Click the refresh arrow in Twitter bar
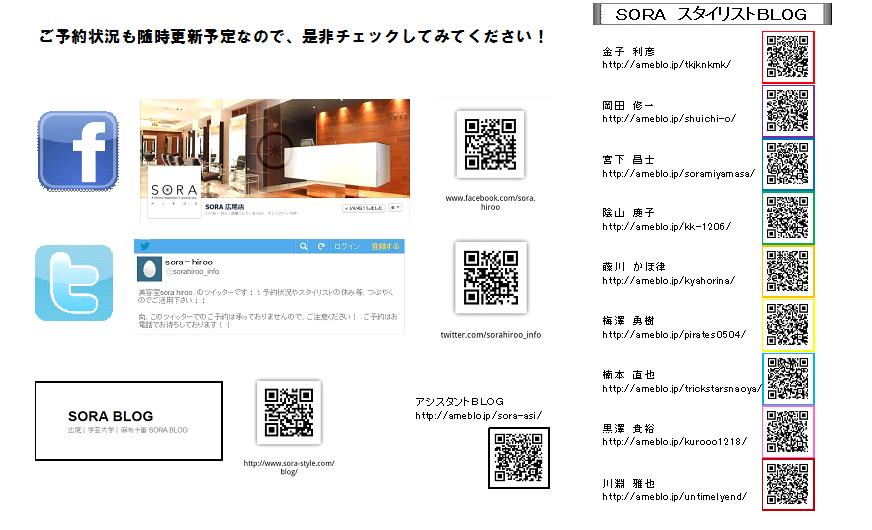The image size is (872, 530). click(x=321, y=246)
